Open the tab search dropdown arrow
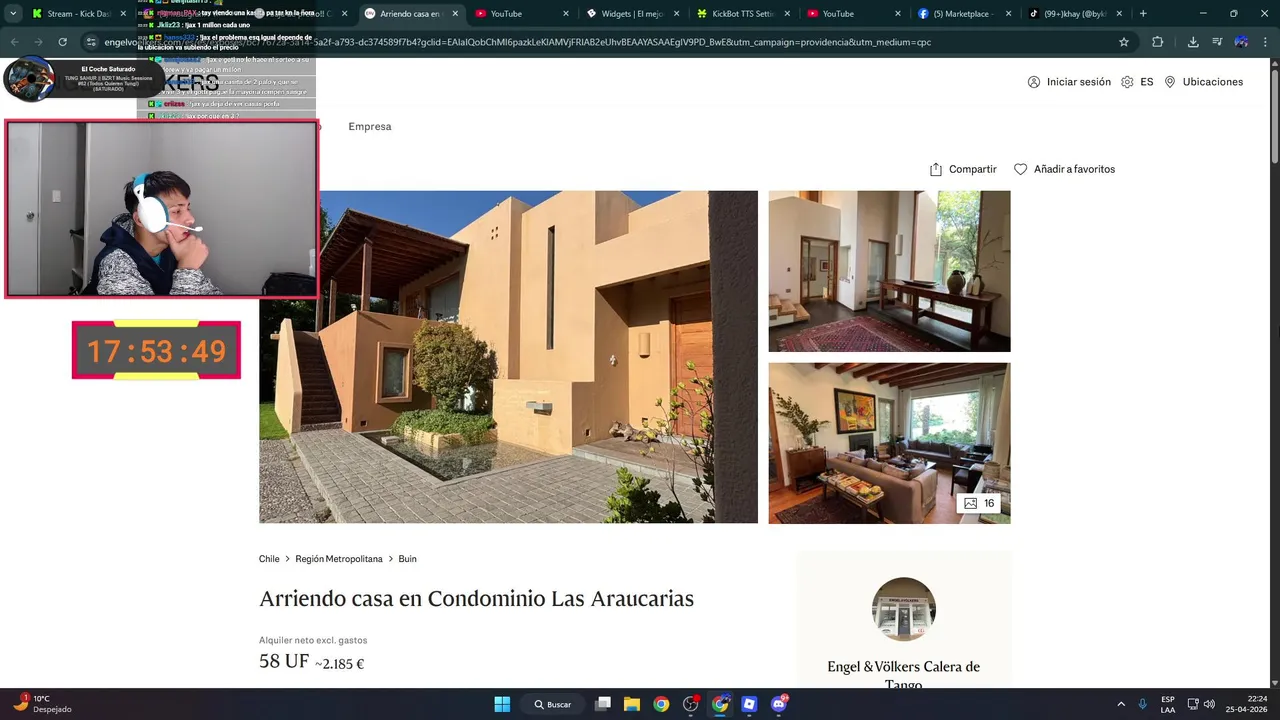Viewport: 1280px width, 720px height. [13, 14]
